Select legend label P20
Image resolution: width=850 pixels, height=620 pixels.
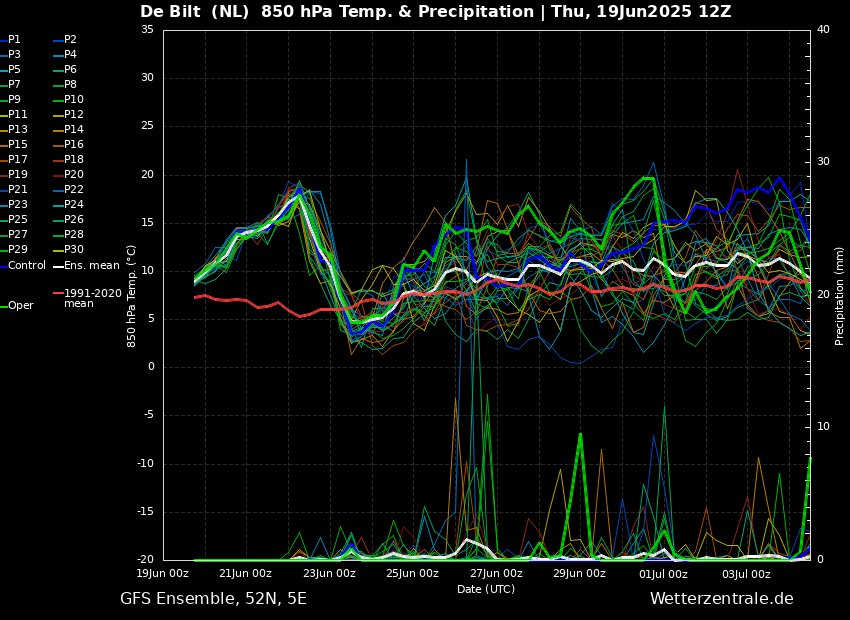pyautogui.click(x=74, y=175)
